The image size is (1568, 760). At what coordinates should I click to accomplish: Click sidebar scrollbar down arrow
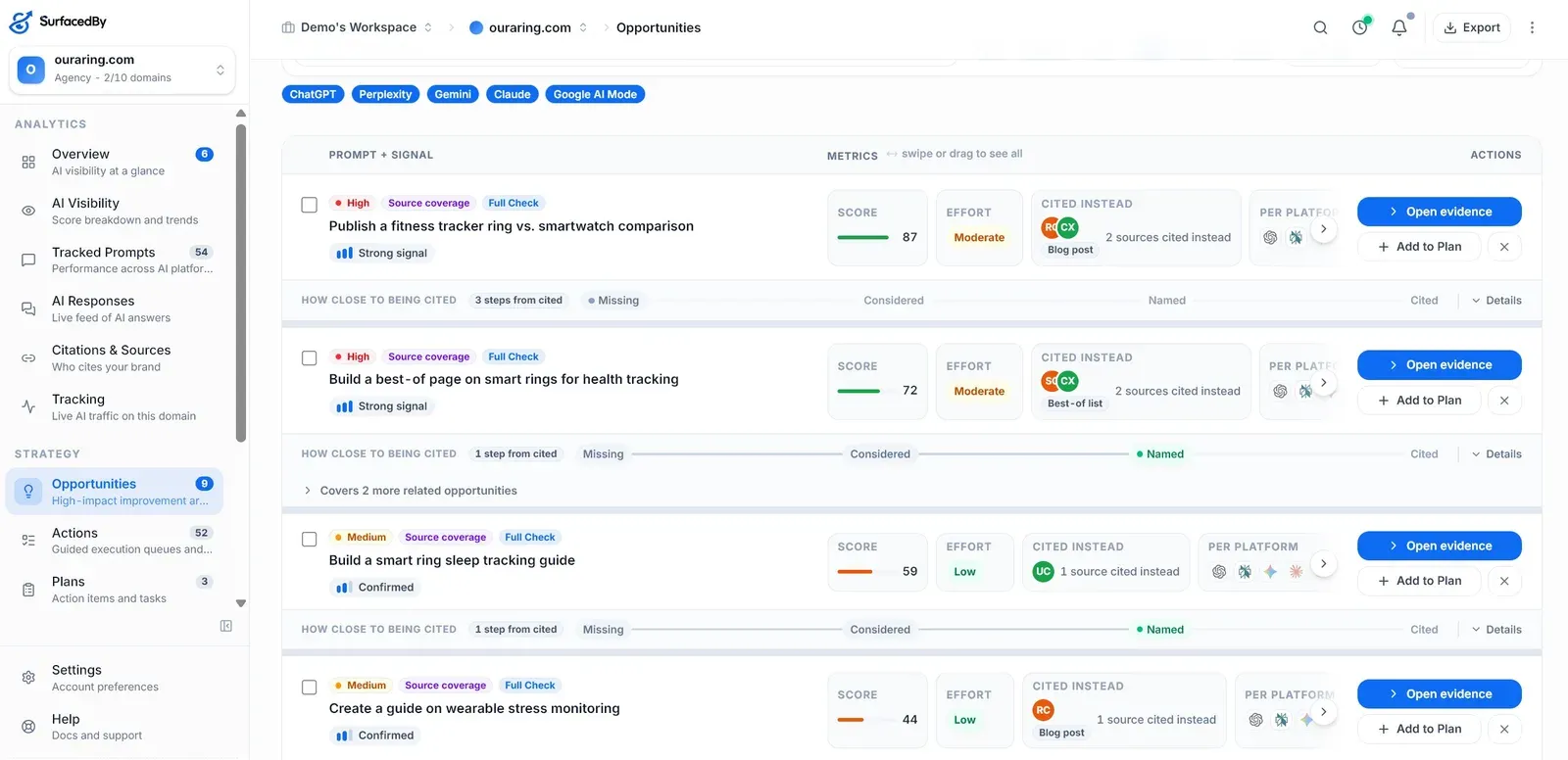241,603
